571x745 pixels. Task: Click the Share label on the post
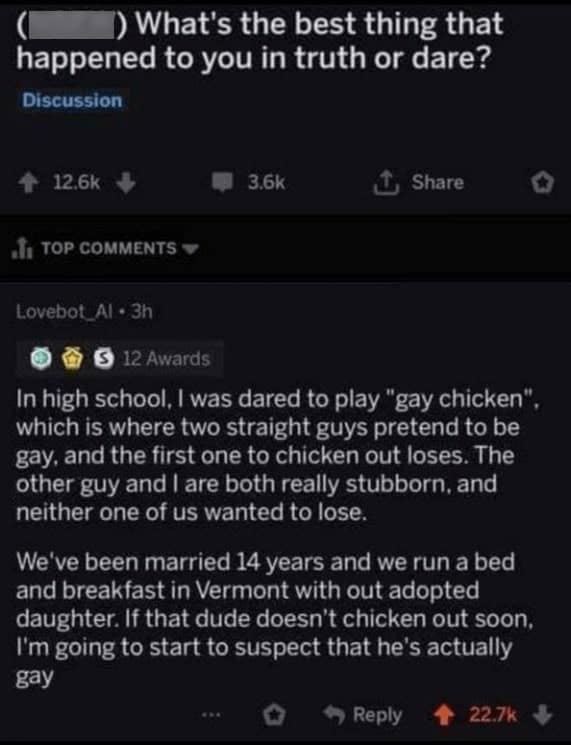point(438,182)
